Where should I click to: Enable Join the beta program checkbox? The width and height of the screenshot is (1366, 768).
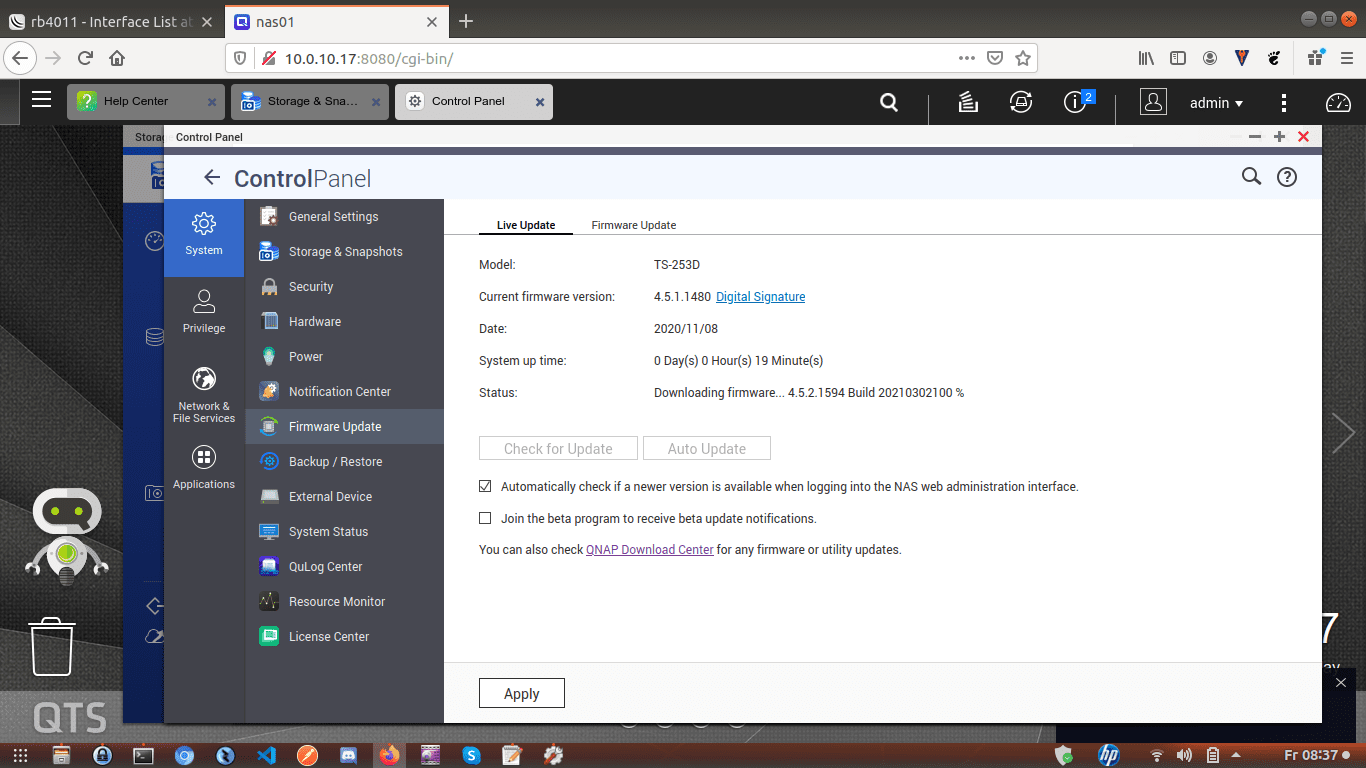point(485,518)
